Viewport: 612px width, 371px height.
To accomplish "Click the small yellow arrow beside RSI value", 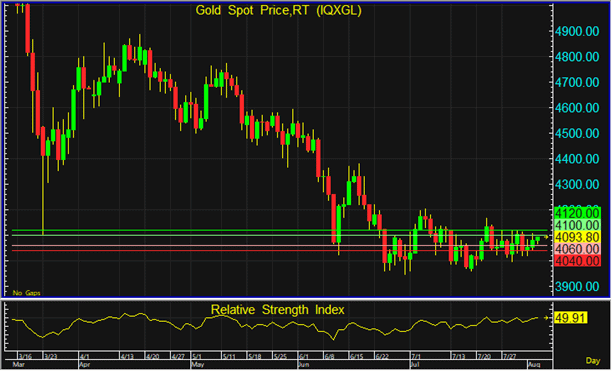I will (546, 318).
